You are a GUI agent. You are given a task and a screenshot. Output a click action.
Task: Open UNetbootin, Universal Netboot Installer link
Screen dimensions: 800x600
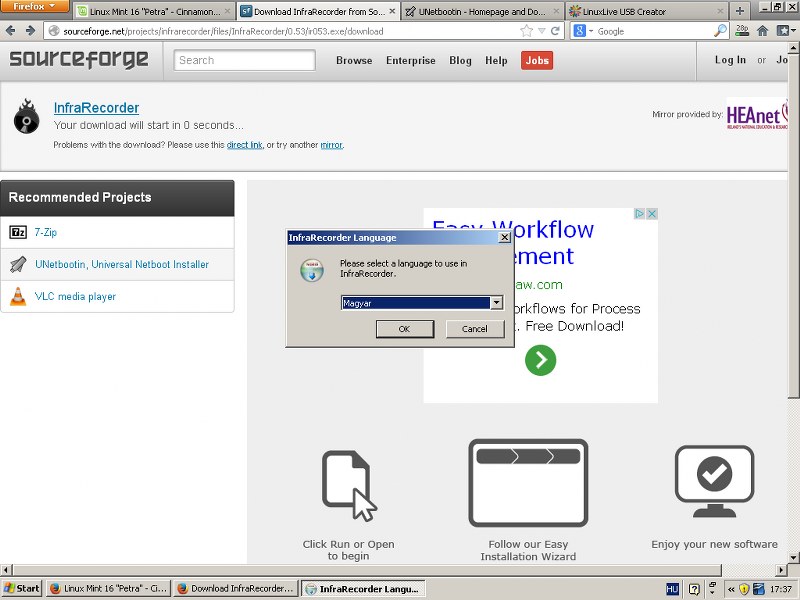[x=122, y=264]
